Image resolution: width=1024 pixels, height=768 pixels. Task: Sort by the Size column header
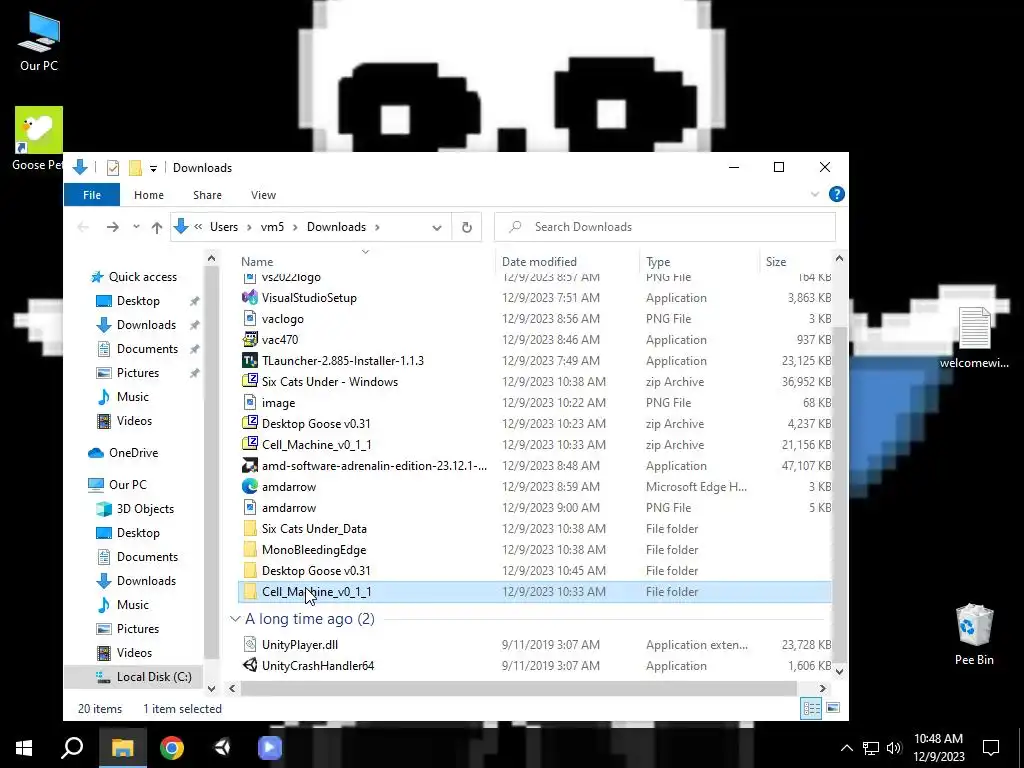pyautogui.click(x=776, y=262)
